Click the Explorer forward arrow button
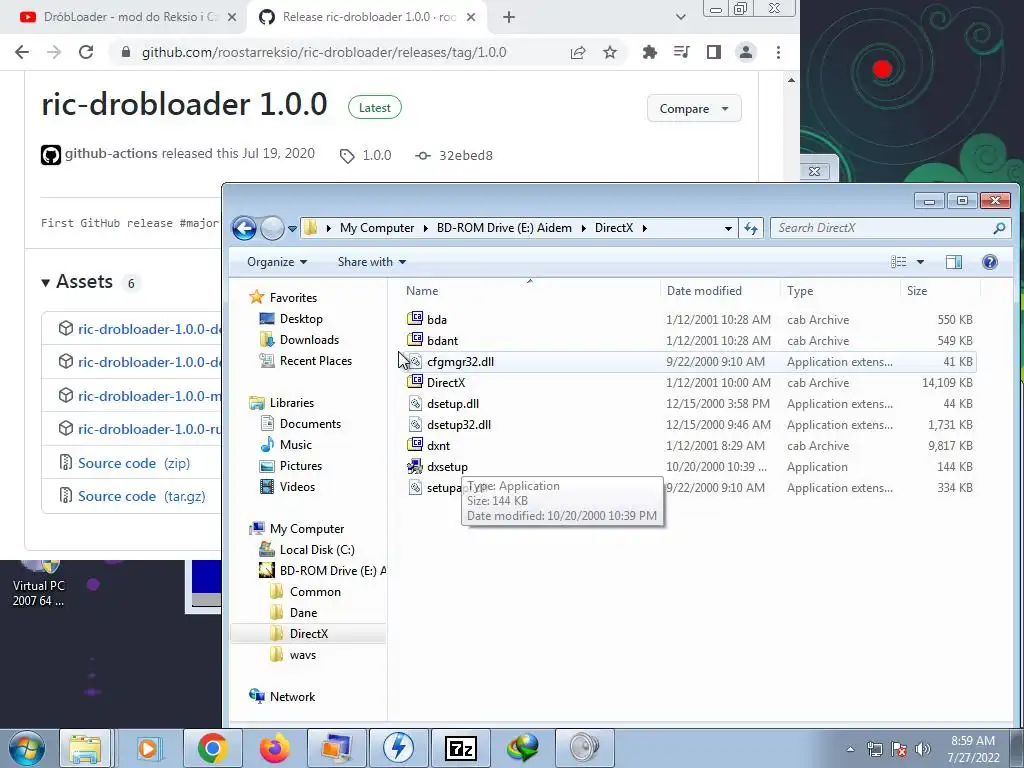 tap(272, 228)
